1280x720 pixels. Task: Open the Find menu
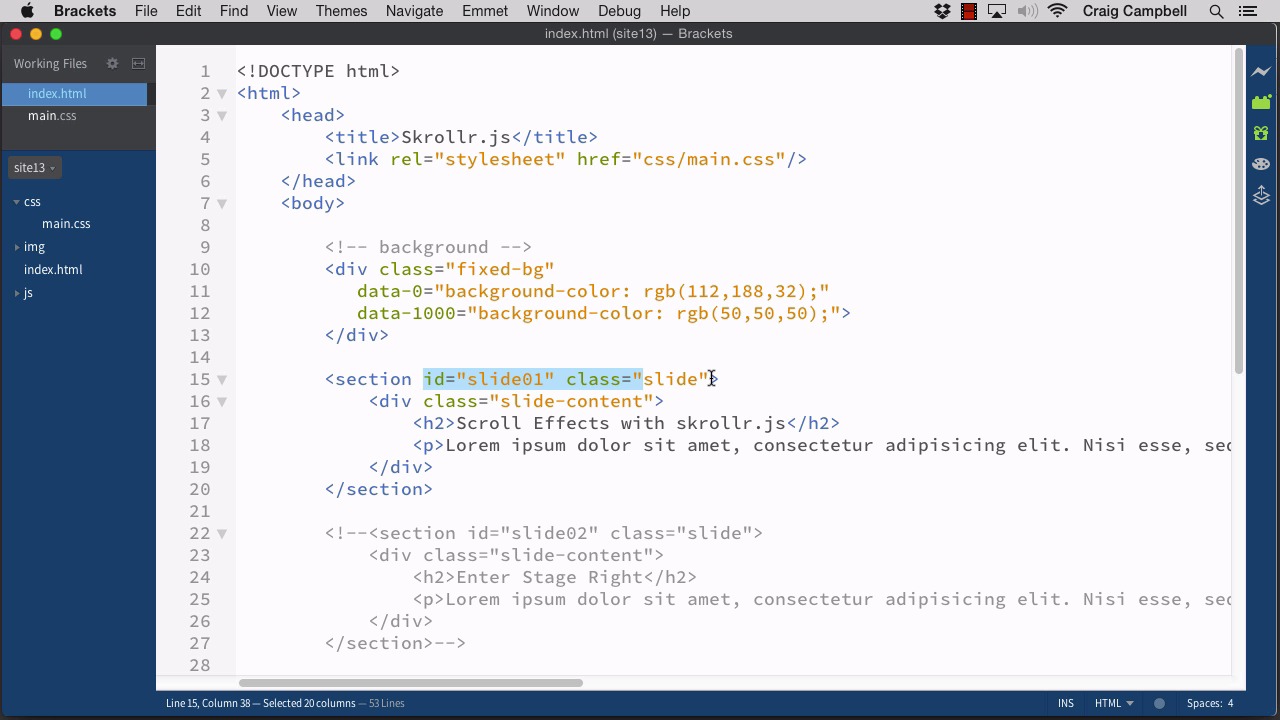tap(234, 11)
